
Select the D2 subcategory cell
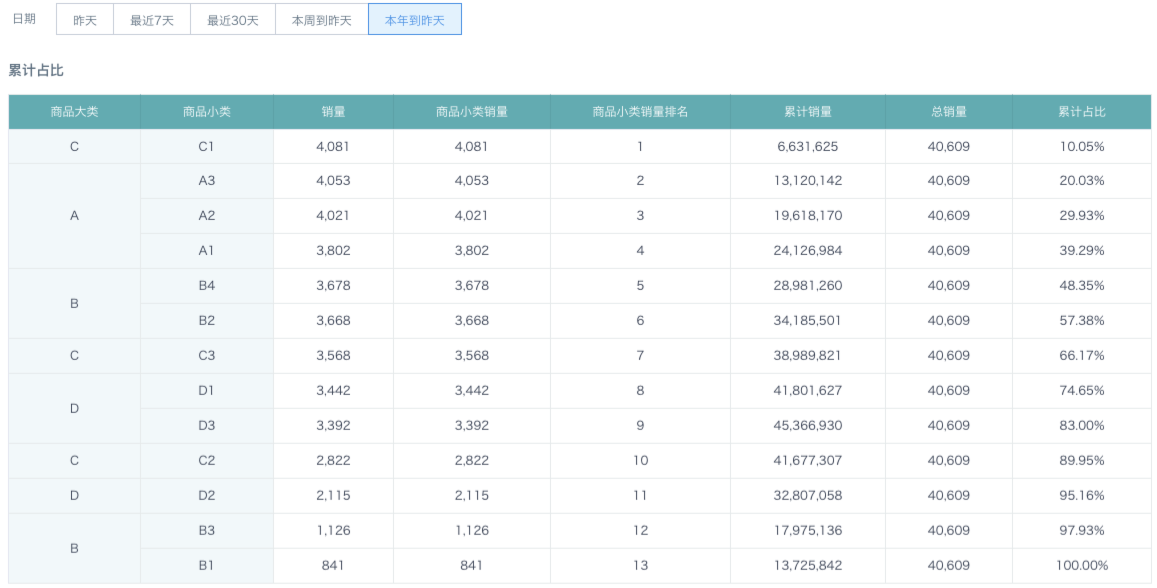(207, 496)
